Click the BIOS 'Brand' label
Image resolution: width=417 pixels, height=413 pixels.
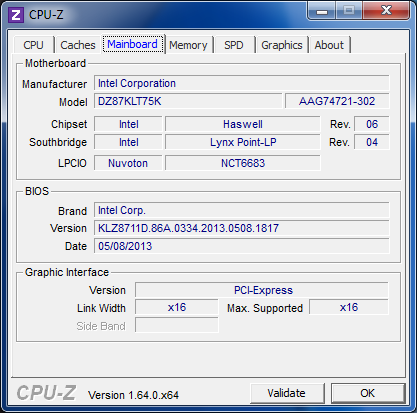point(72,211)
